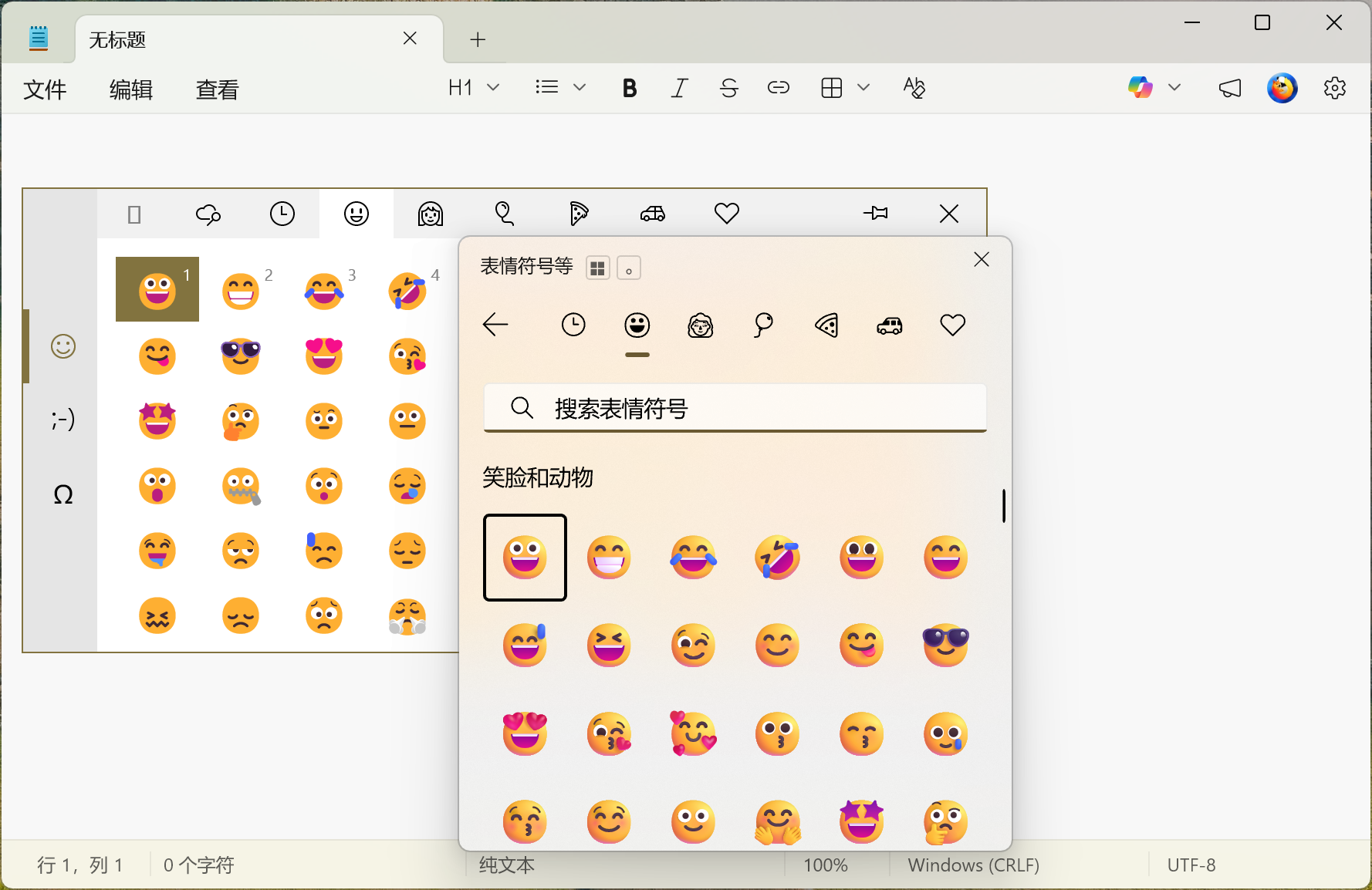Image resolution: width=1372 pixels, height=890 pixels.
Task: Open the 文件 menu
Action: [x=45, y=89]
